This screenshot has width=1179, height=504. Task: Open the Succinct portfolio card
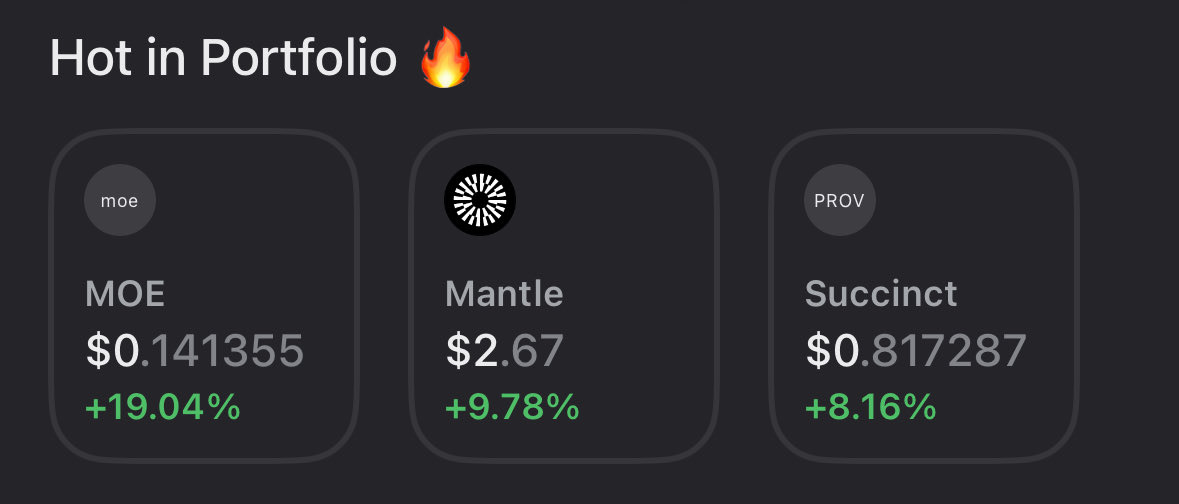924,295
